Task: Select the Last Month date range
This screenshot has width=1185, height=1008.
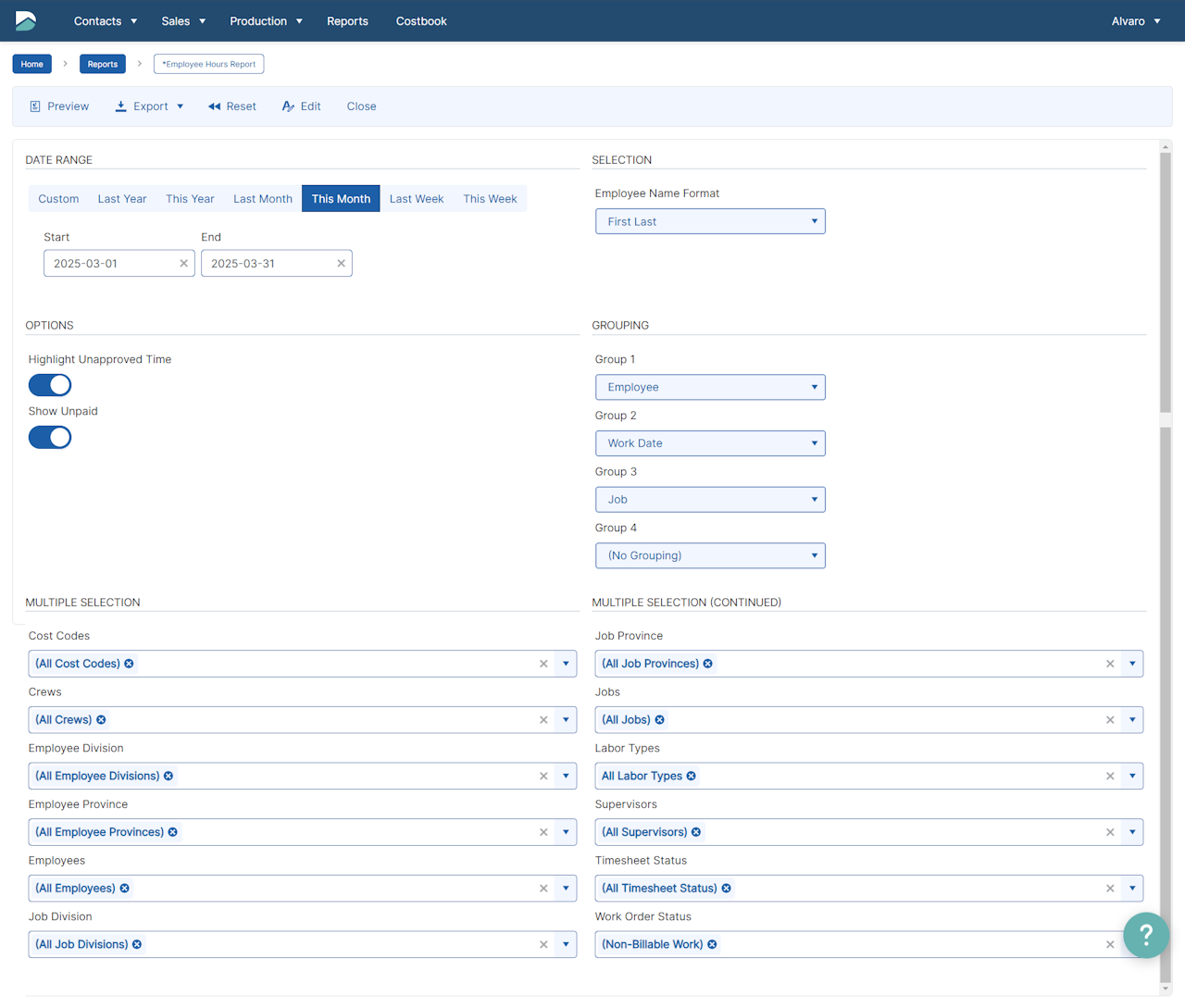Action: [x=262, y=199]
